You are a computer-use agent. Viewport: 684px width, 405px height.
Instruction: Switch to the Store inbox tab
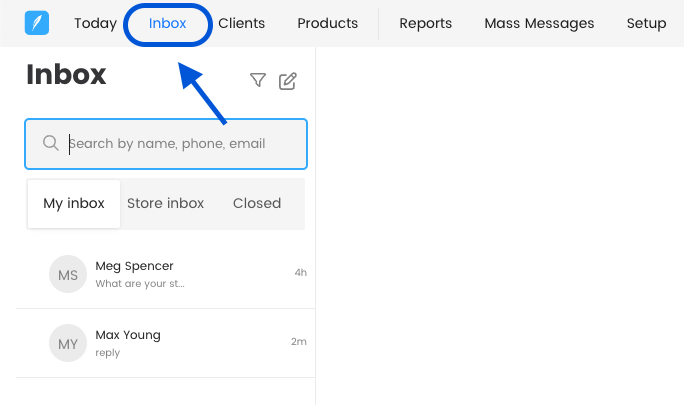click(165, 203)
